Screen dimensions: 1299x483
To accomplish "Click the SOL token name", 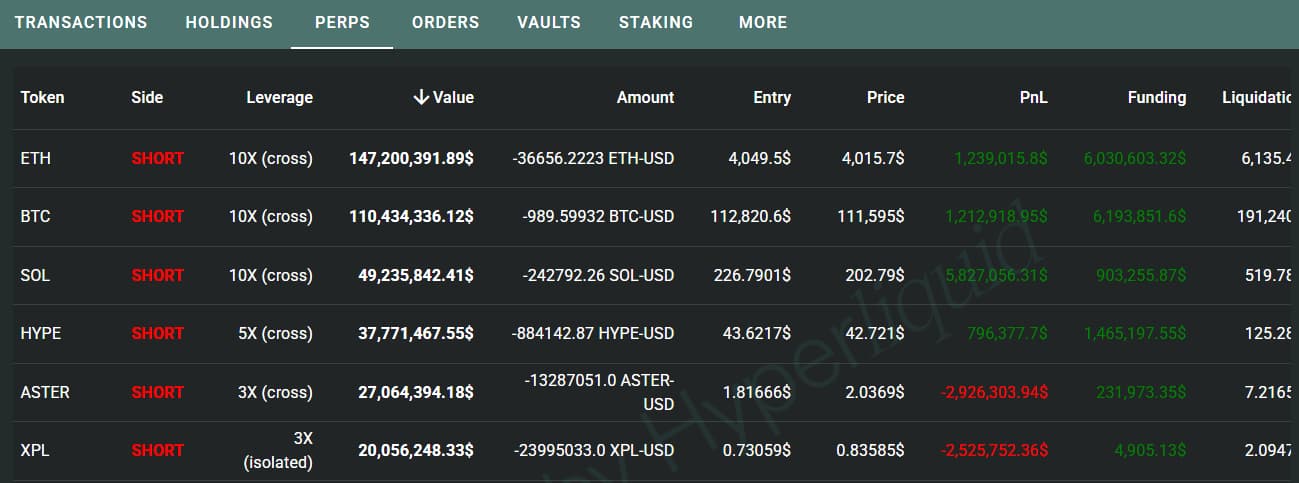I will click(x=36, y=275).
